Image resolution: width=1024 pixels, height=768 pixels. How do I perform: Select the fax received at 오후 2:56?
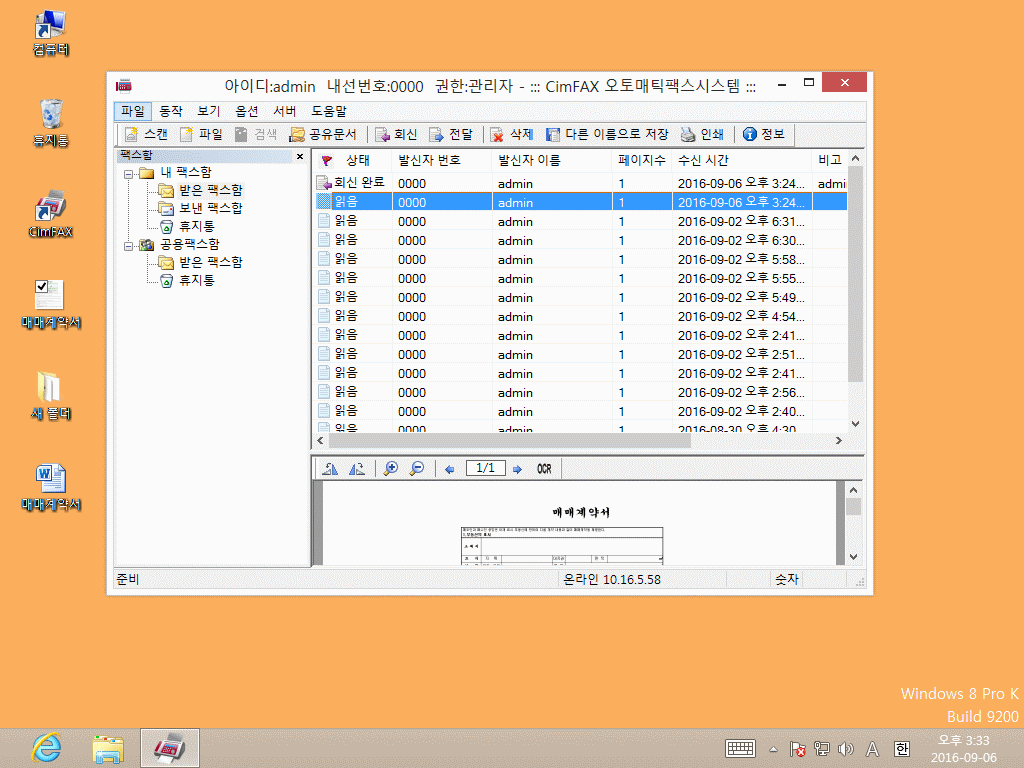pos(581,392)
